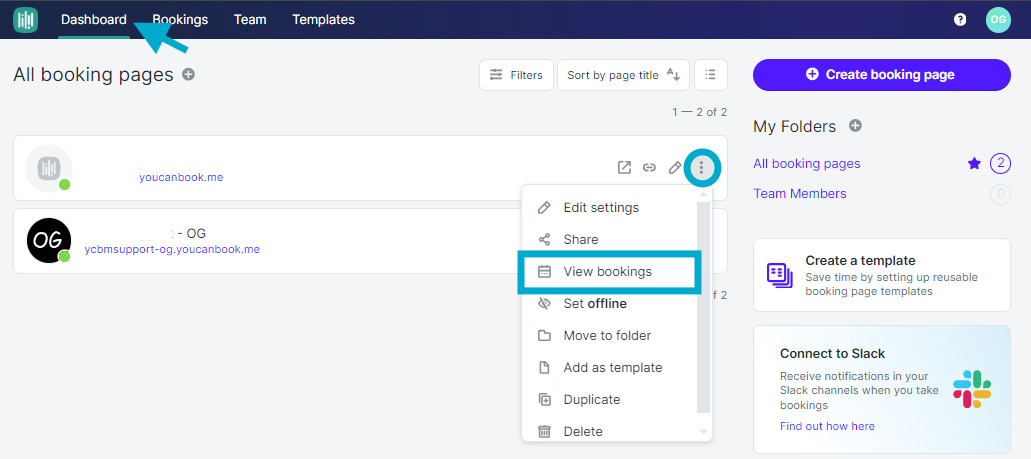1031x459 pixels.
Task: Choose Move to folder menu entry
Action: tap(609, 335)
